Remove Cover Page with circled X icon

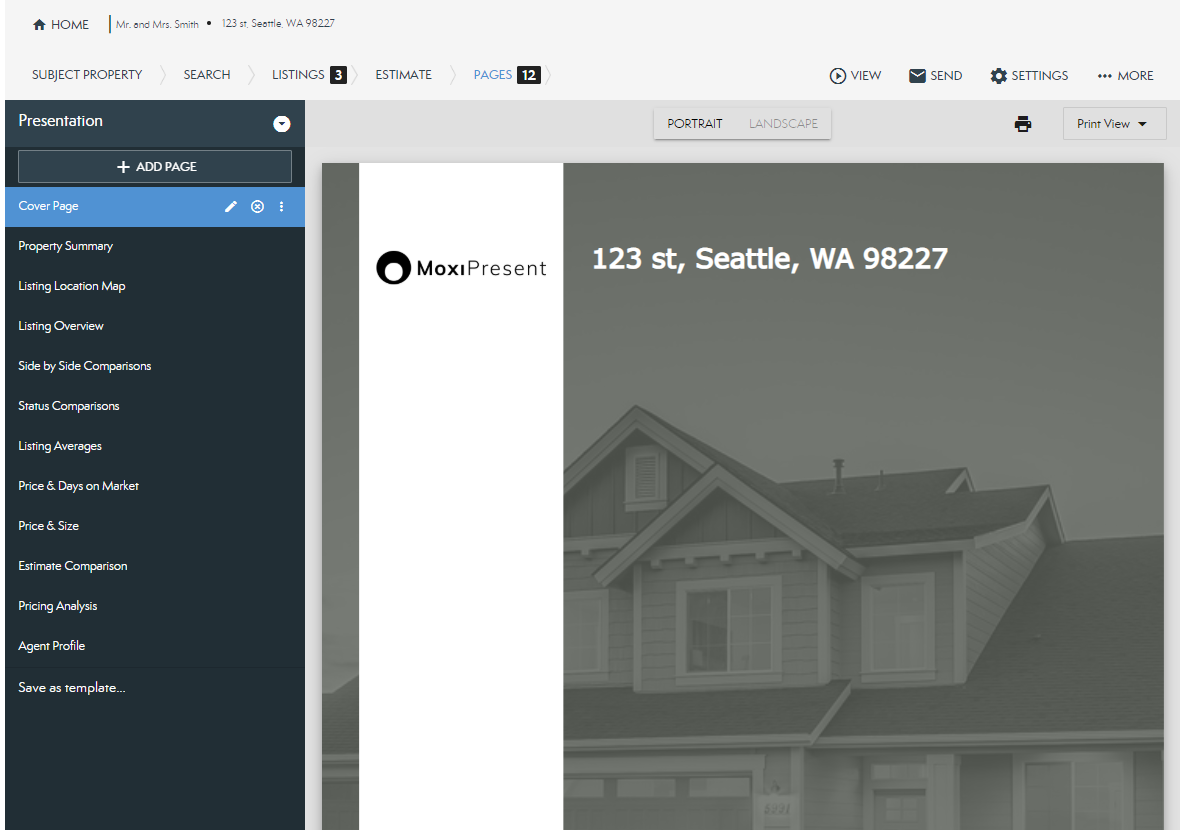pos(257,206)
